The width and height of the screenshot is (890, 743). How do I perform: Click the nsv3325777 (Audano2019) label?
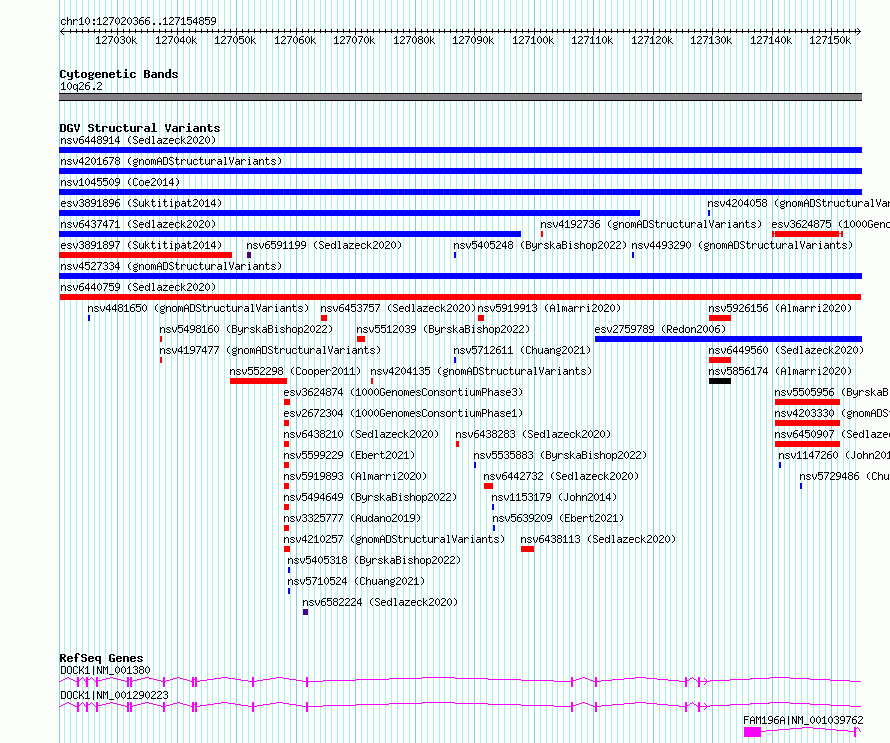[x=352, y=518]
